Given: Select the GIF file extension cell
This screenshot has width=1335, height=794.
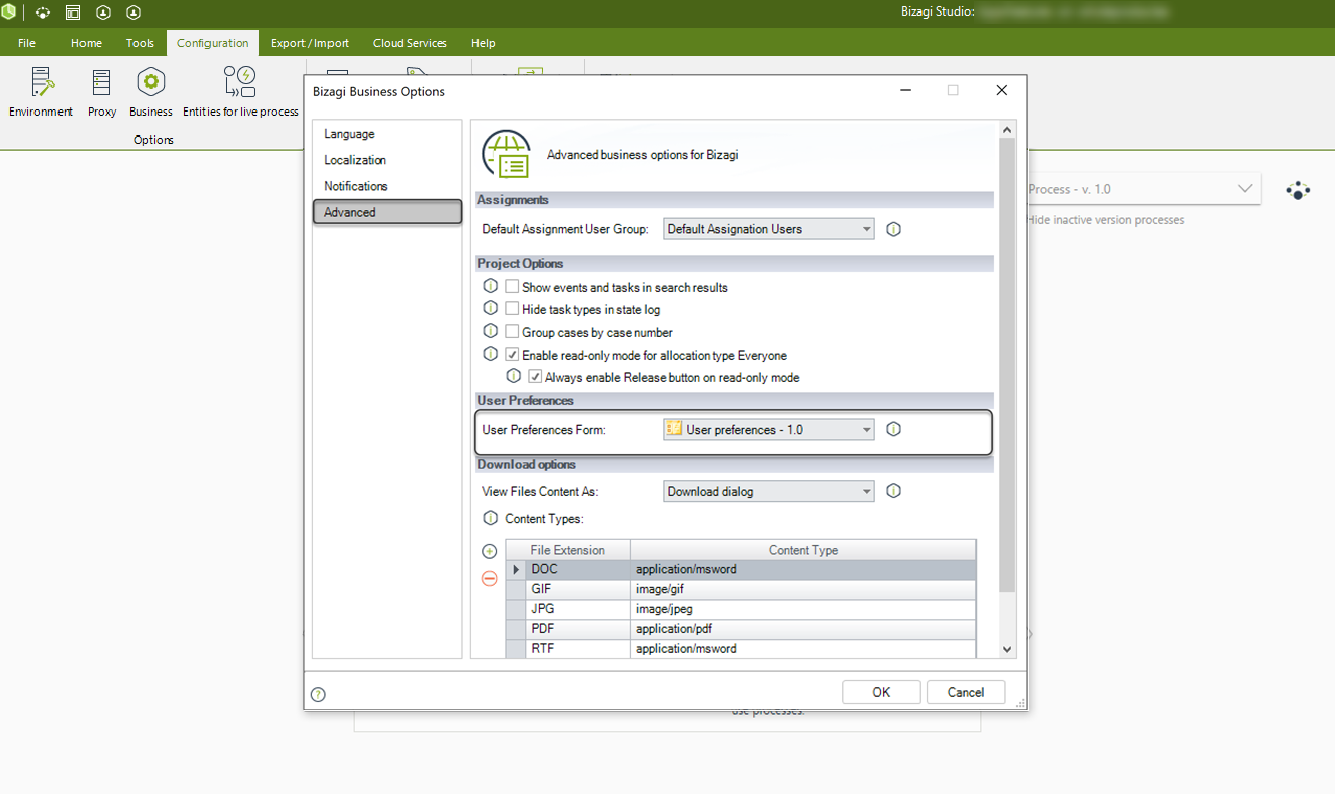Looking at the screenshot, I should click(x=579, y=589).
